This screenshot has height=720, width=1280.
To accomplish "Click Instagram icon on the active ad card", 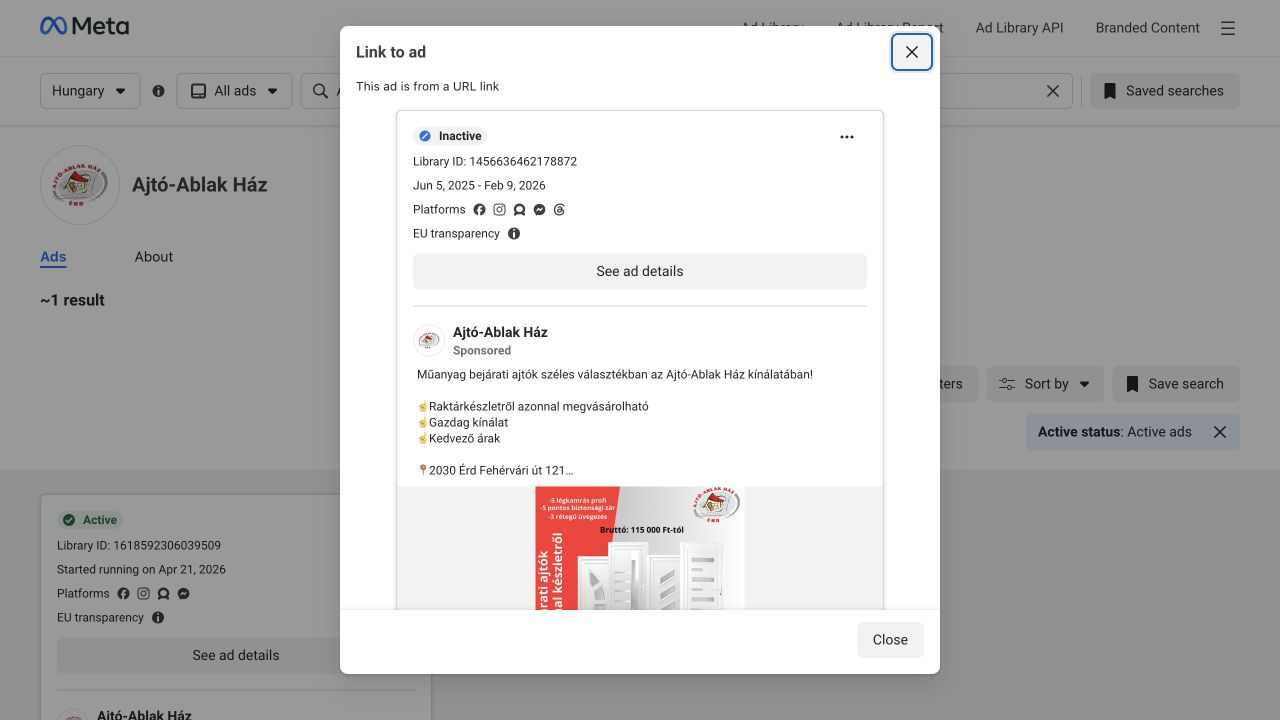I will pos(143,594).
